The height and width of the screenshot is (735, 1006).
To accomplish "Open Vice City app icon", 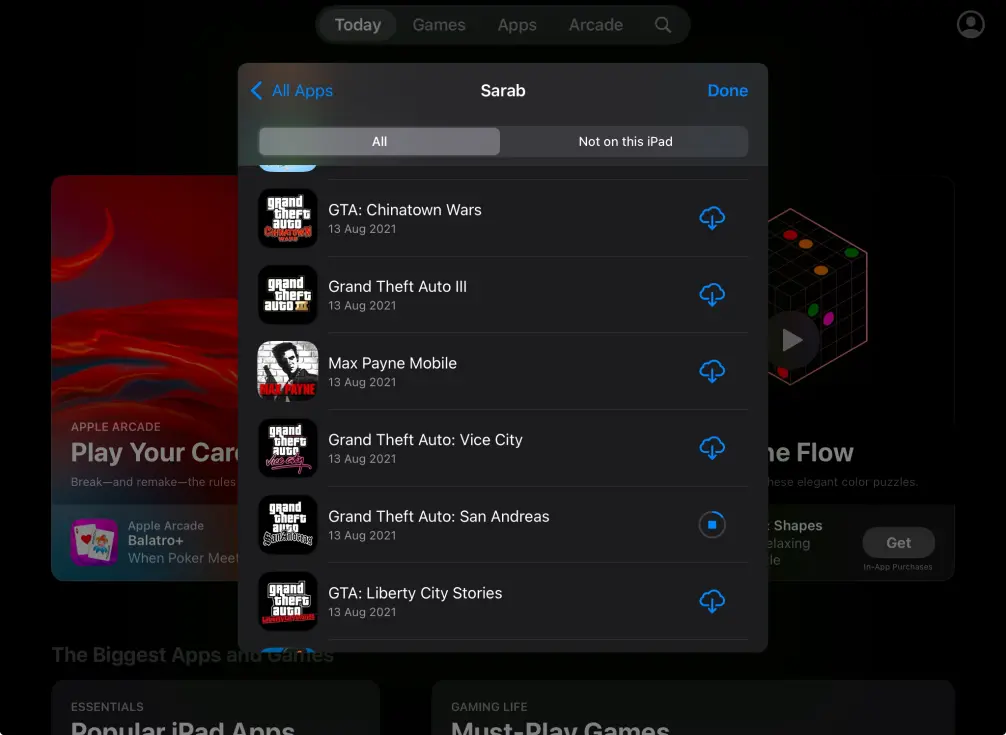I will tap(287, 448).
